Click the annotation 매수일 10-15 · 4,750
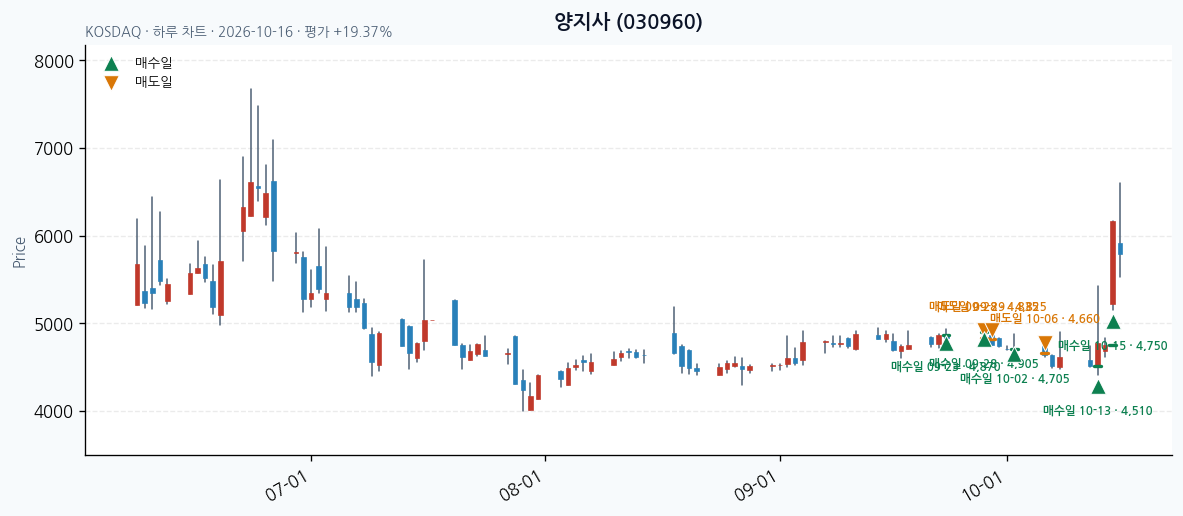The image size is (1183, 516). [1113, 346]
